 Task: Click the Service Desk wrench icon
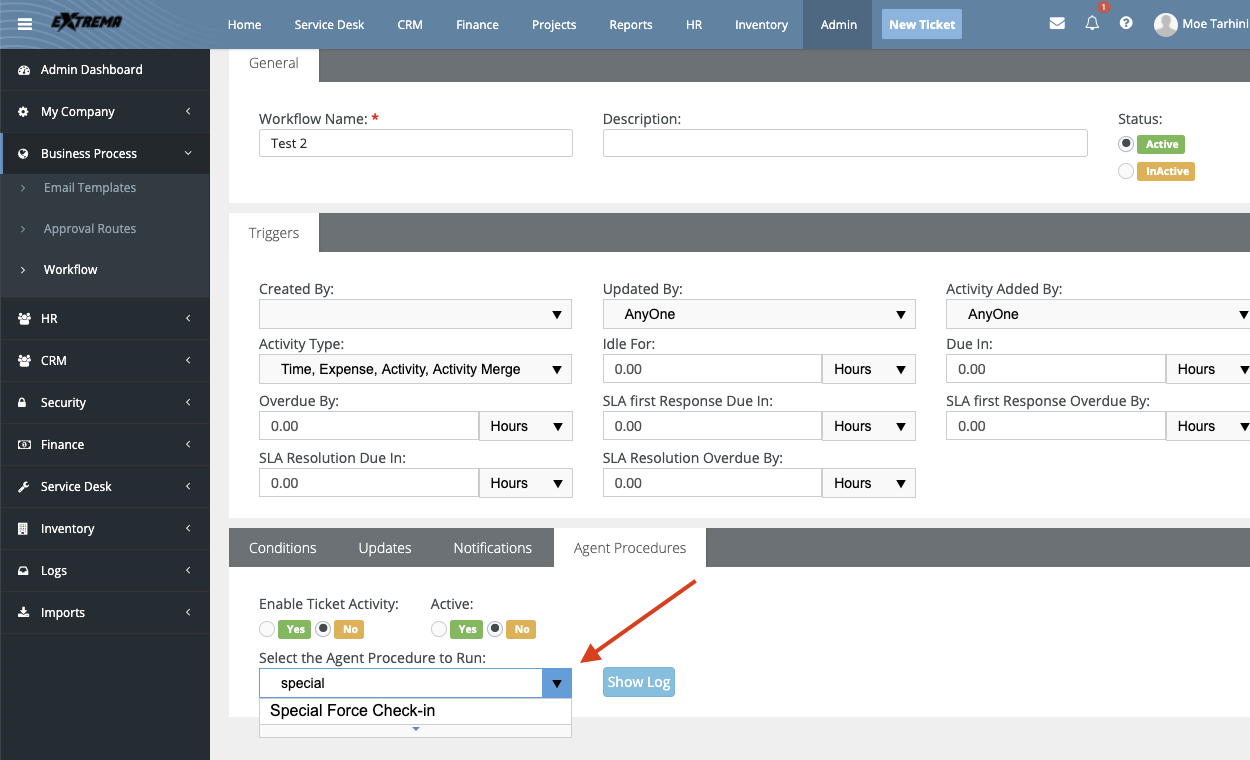pyautogui.click(x=24, y=487)
